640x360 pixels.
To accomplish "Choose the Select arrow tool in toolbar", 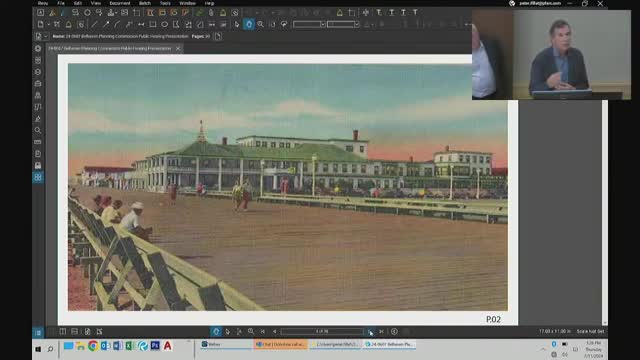I will pyautogui.click(x=237, y=24).
